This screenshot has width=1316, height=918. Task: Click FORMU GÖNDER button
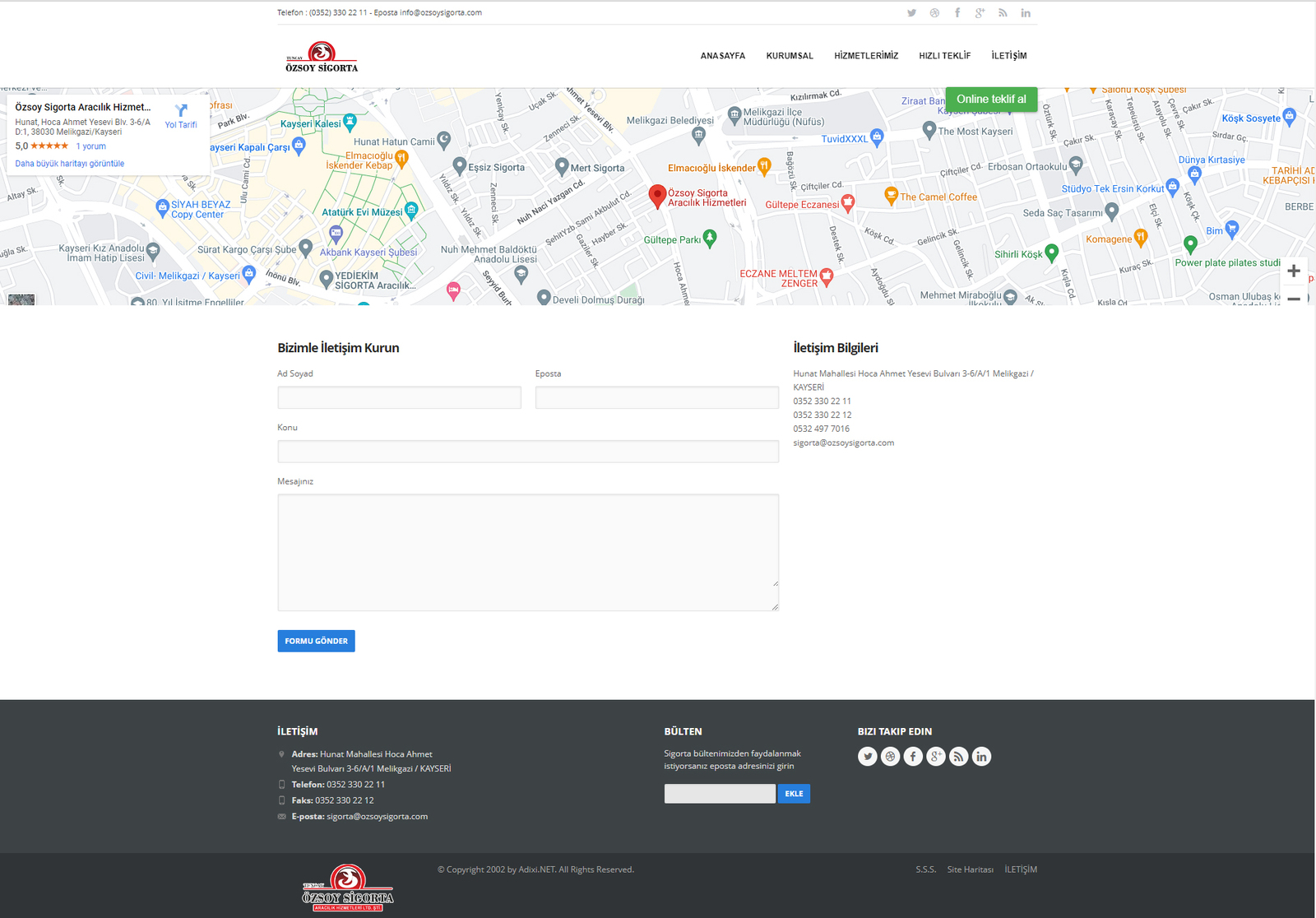coord(317,641)
